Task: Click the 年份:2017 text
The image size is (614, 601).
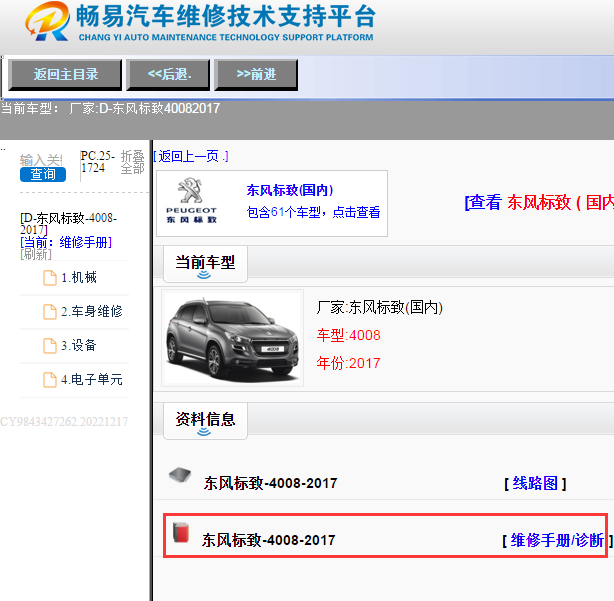Action: 349,363
